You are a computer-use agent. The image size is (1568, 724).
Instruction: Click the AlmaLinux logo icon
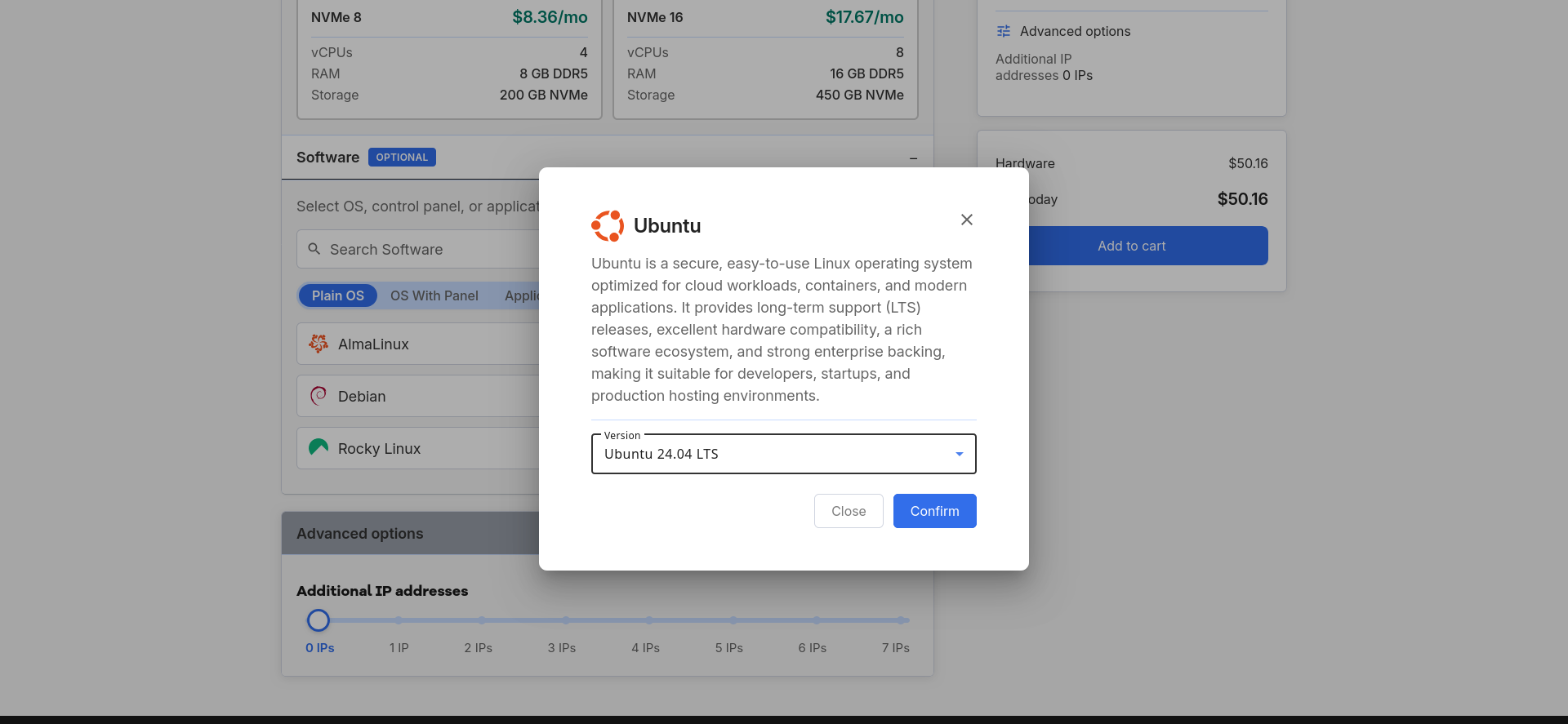[318, 344]
